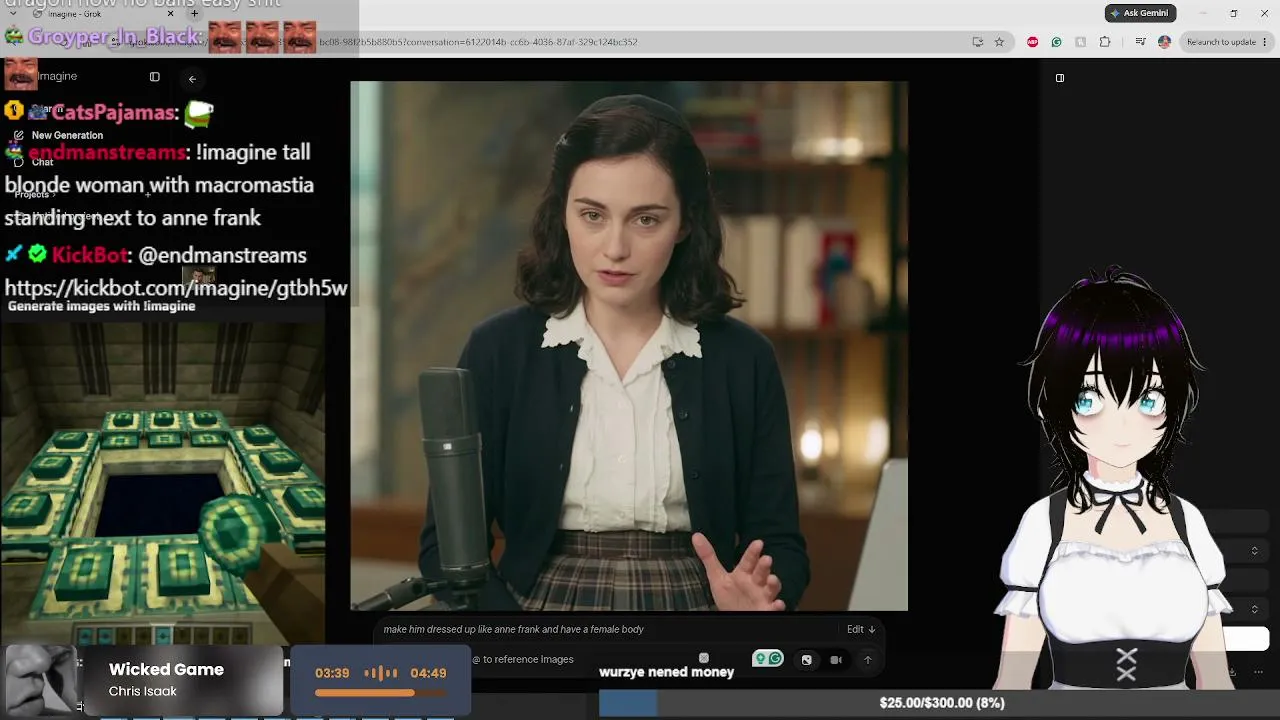Close the Imagine - Grok tab

tap(170, 14)
